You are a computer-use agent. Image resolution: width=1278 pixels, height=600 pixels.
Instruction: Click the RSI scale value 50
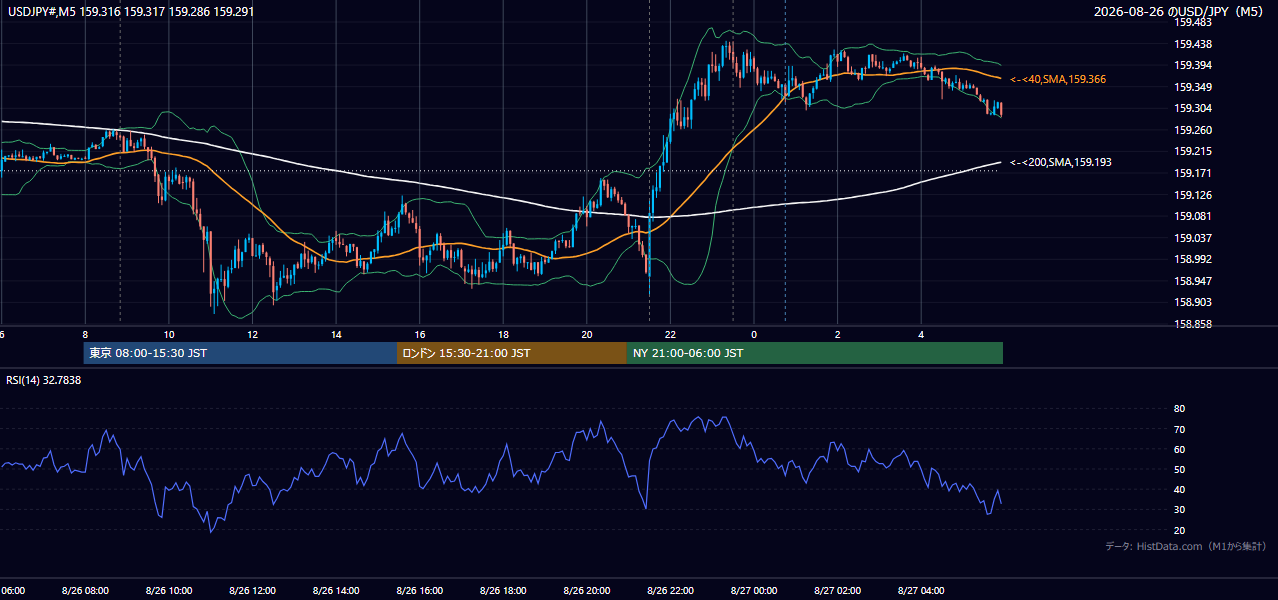1180,470
